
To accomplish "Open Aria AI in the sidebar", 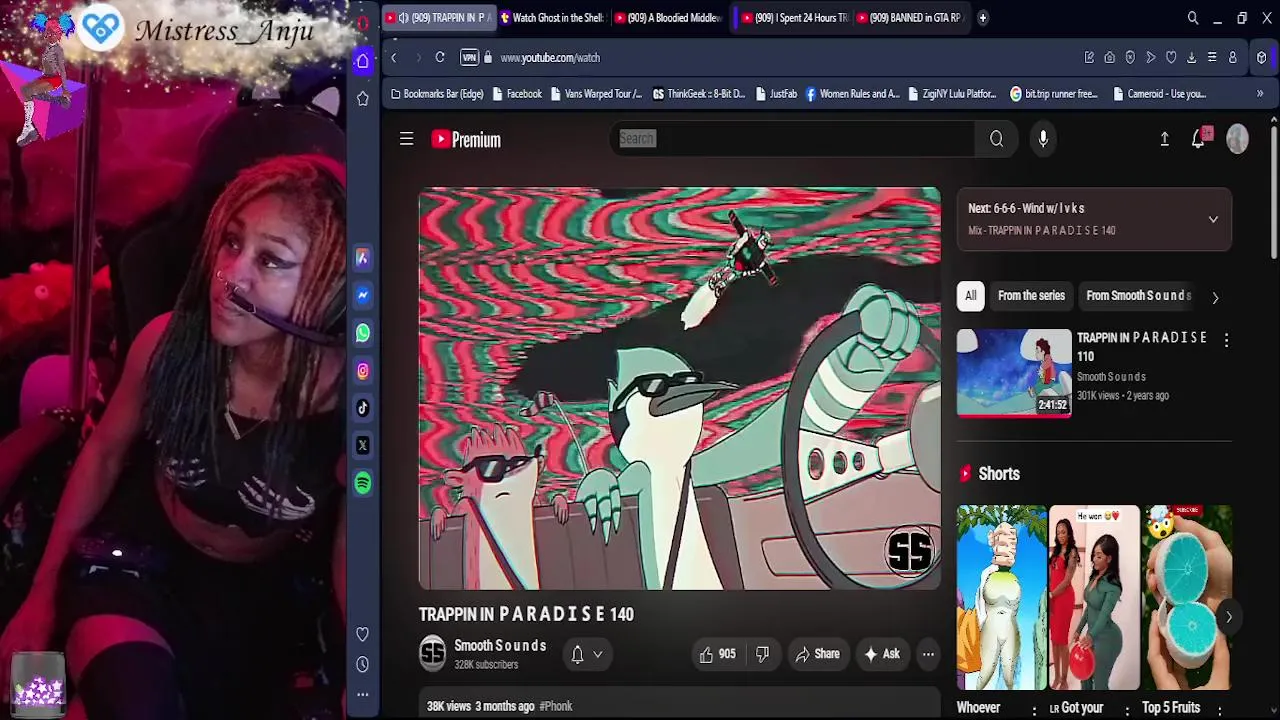I will click(363, 258).
